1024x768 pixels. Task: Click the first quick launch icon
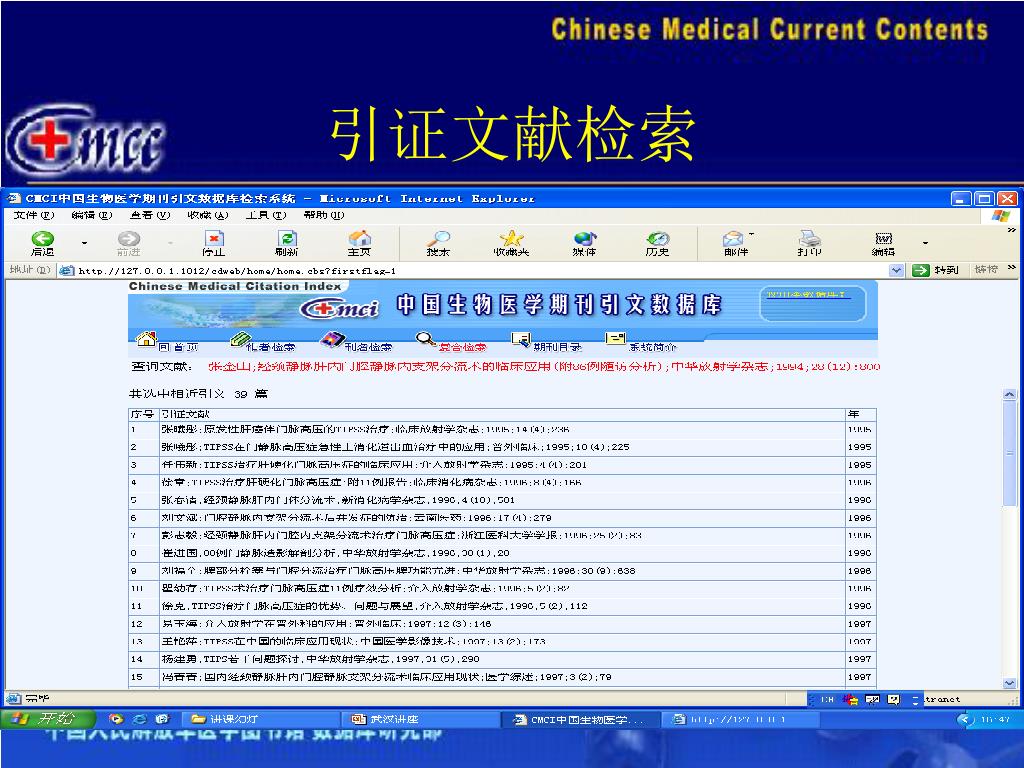(x=116, y=719)
